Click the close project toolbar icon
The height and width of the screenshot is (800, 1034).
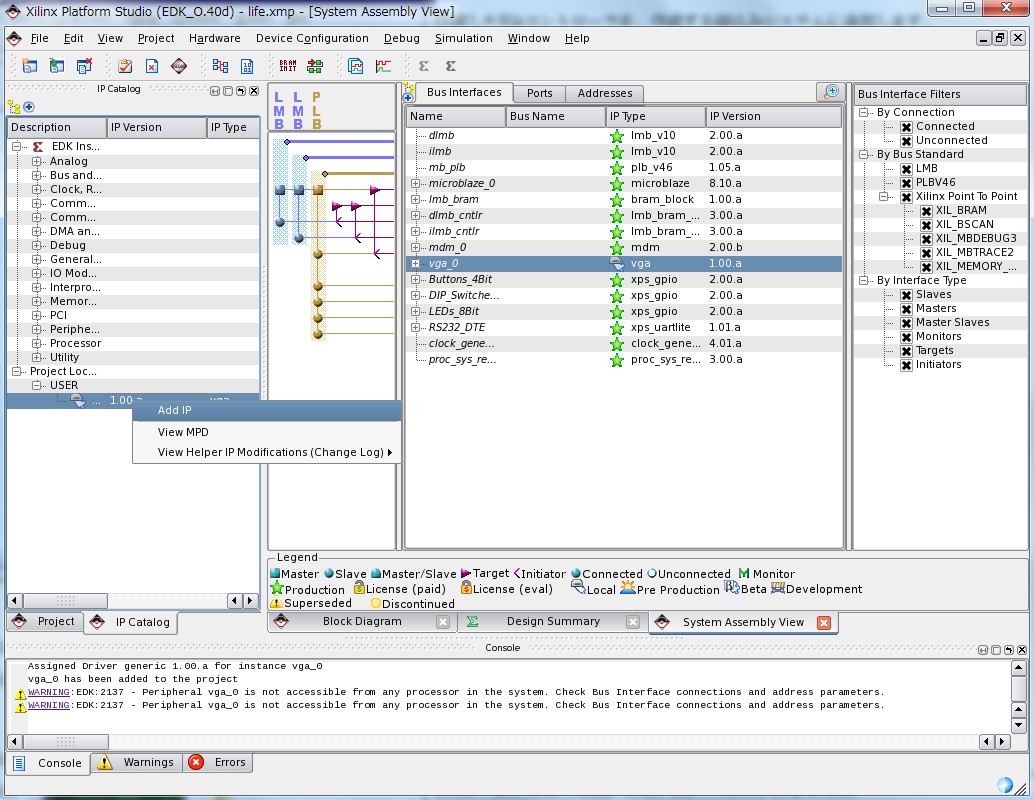pyautogui.click(x=84, y=66)
